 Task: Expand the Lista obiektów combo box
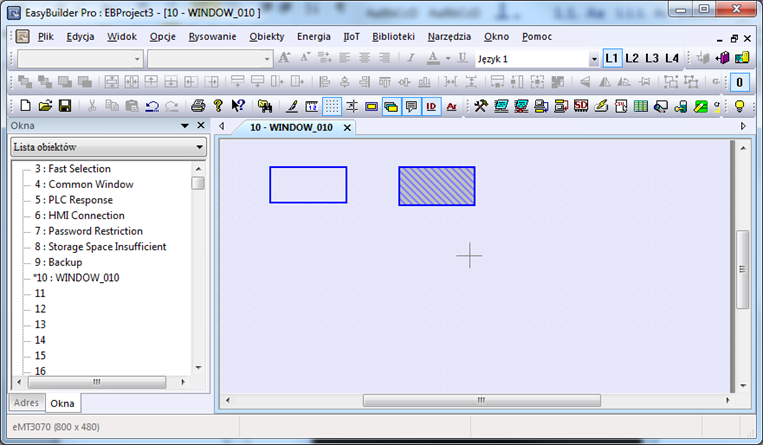coord(199,147)
